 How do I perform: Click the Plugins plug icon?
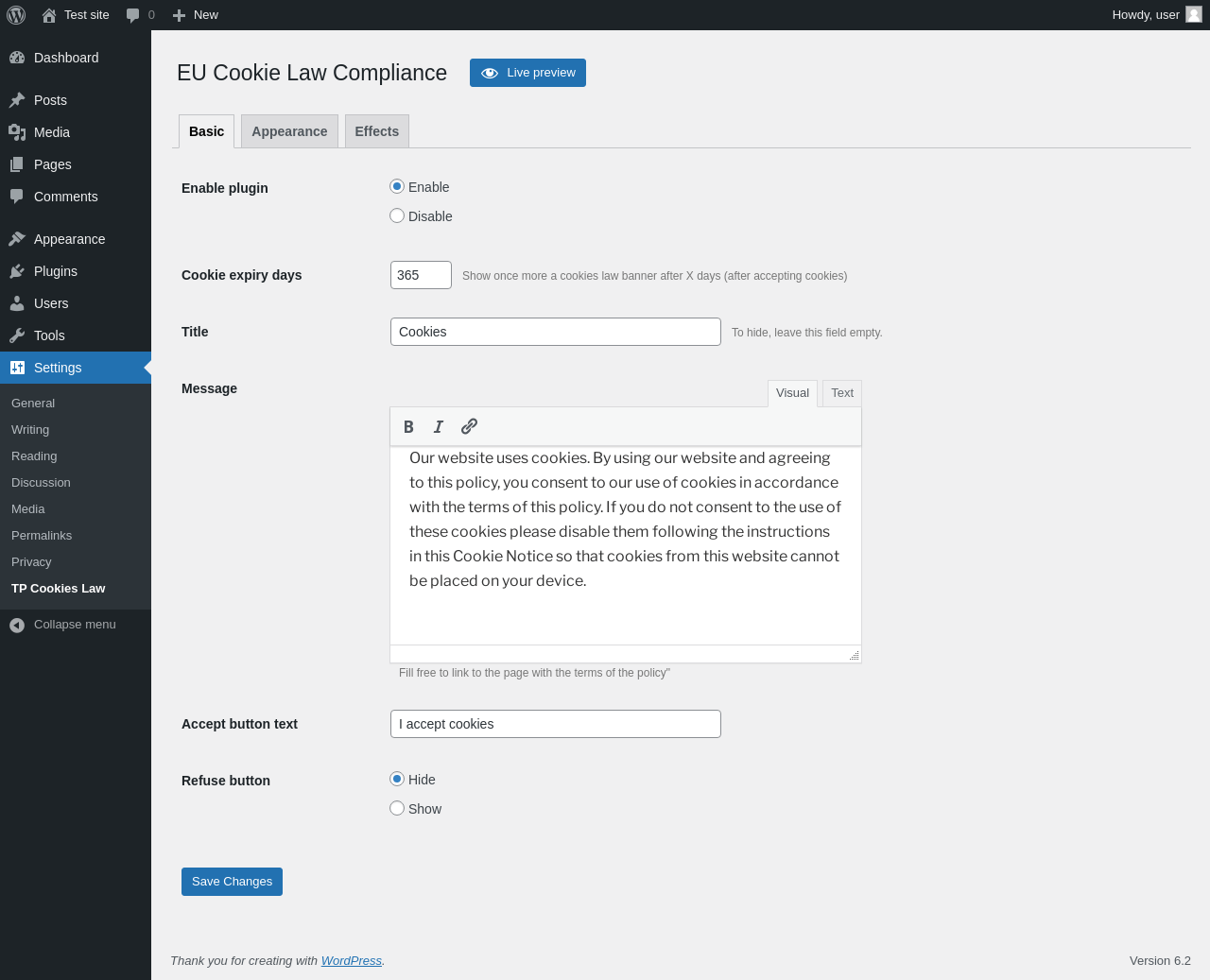[x=17, y=271]
